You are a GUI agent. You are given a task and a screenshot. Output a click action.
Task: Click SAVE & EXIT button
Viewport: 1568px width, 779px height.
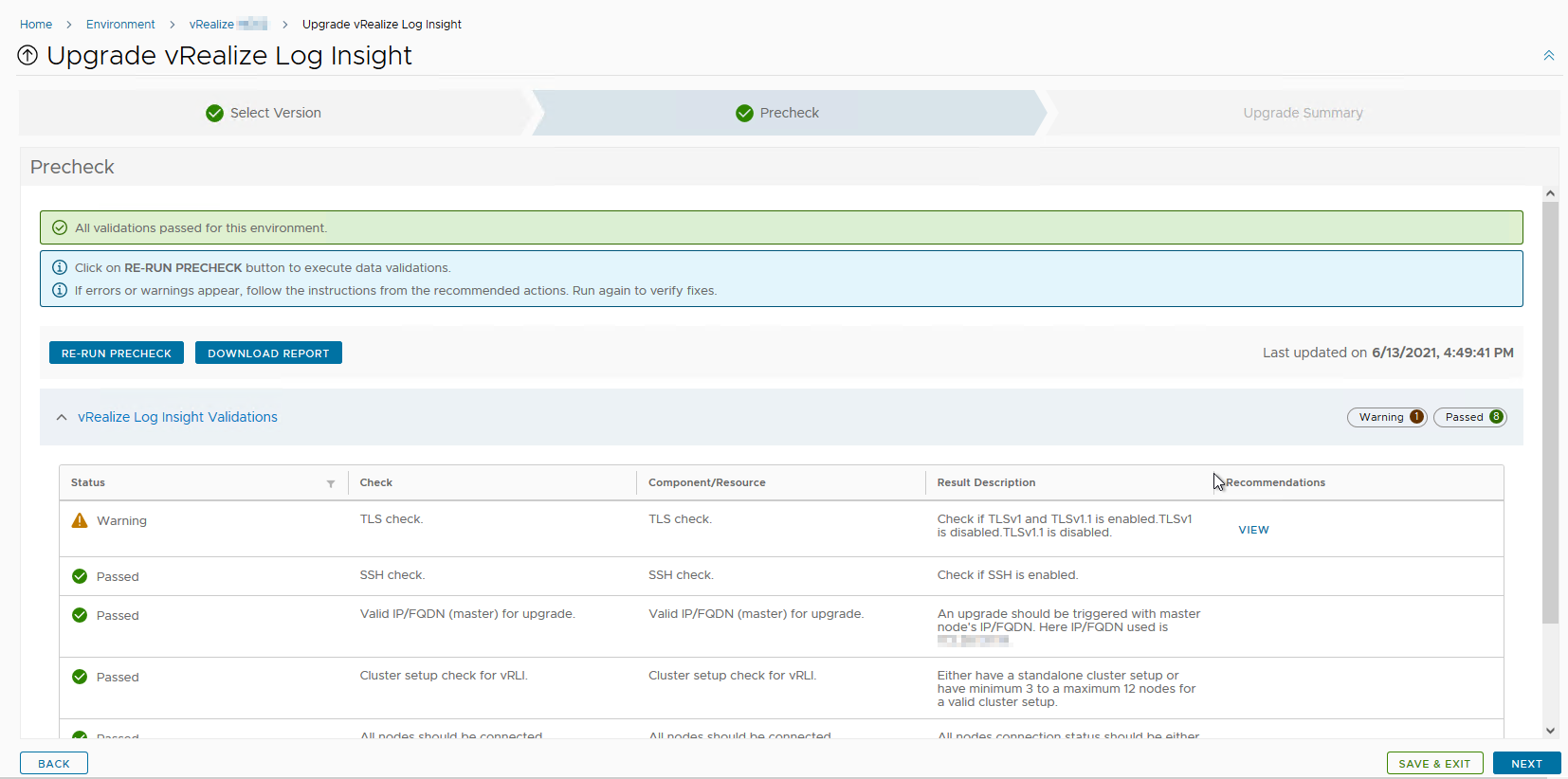[1434, 764]
